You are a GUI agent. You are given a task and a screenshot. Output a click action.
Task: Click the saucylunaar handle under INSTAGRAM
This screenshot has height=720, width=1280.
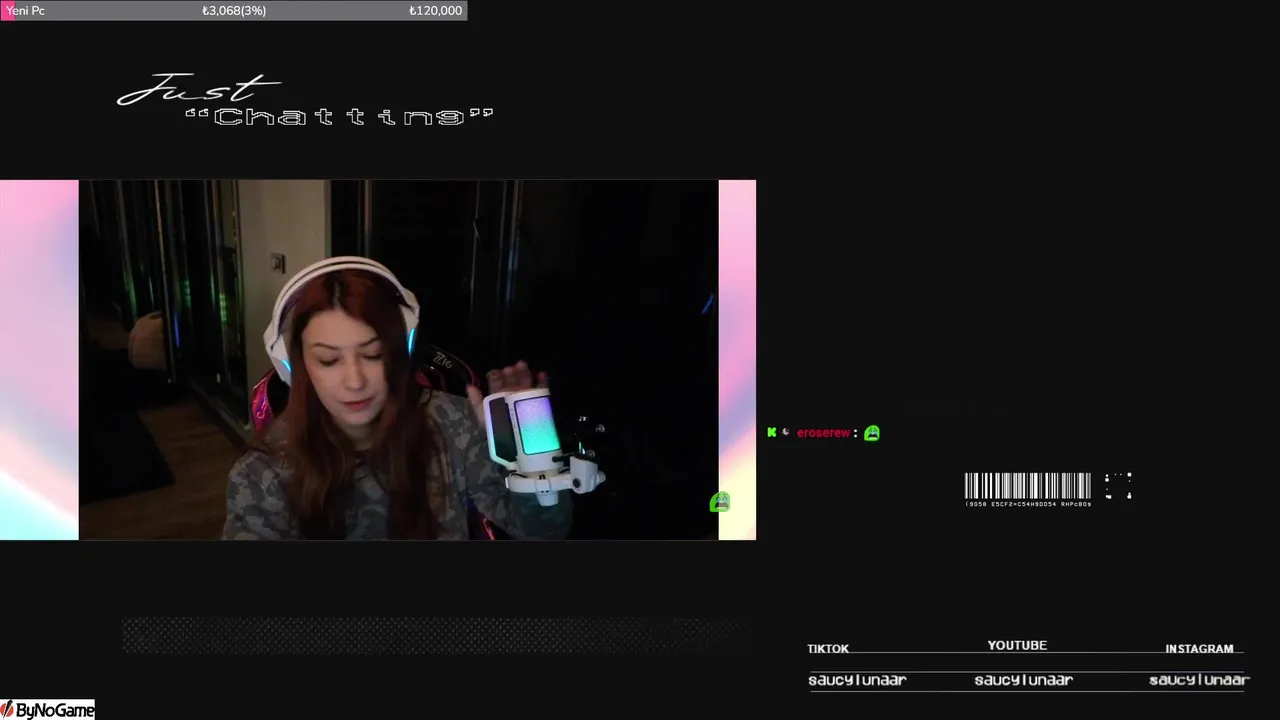coord(1199,680)
